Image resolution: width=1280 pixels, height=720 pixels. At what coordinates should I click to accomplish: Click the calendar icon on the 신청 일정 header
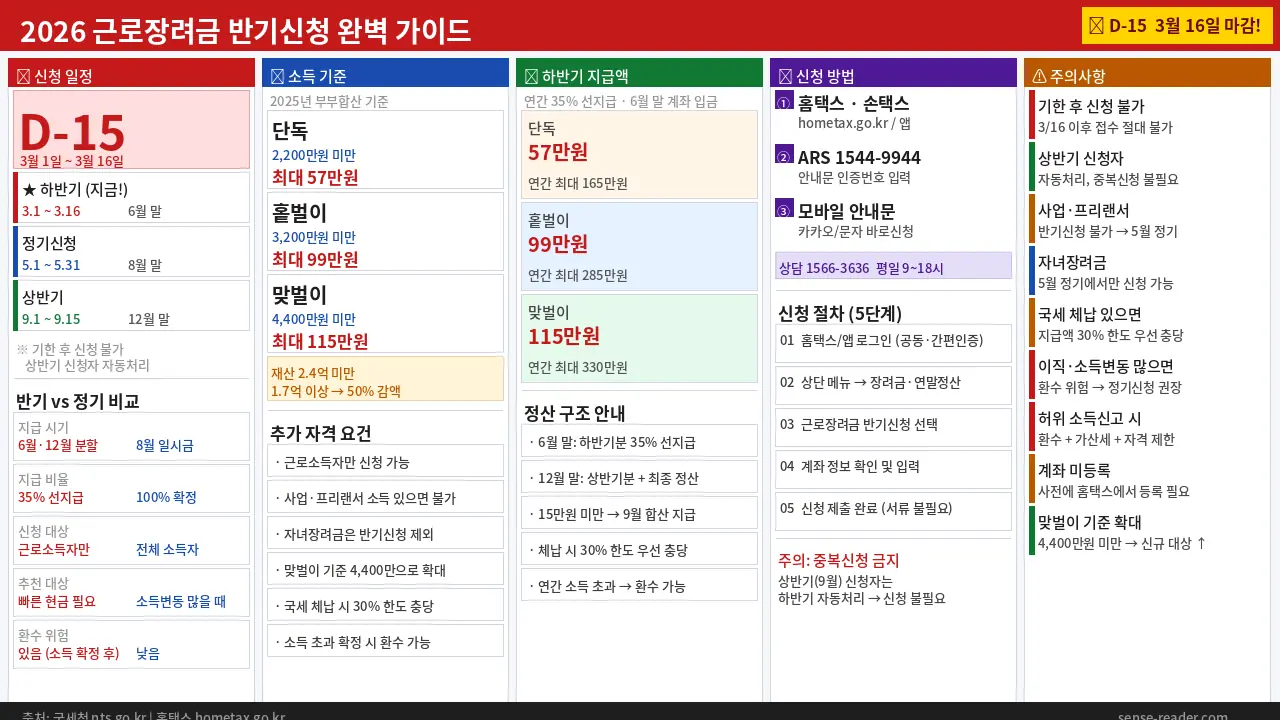click(23, 72)
